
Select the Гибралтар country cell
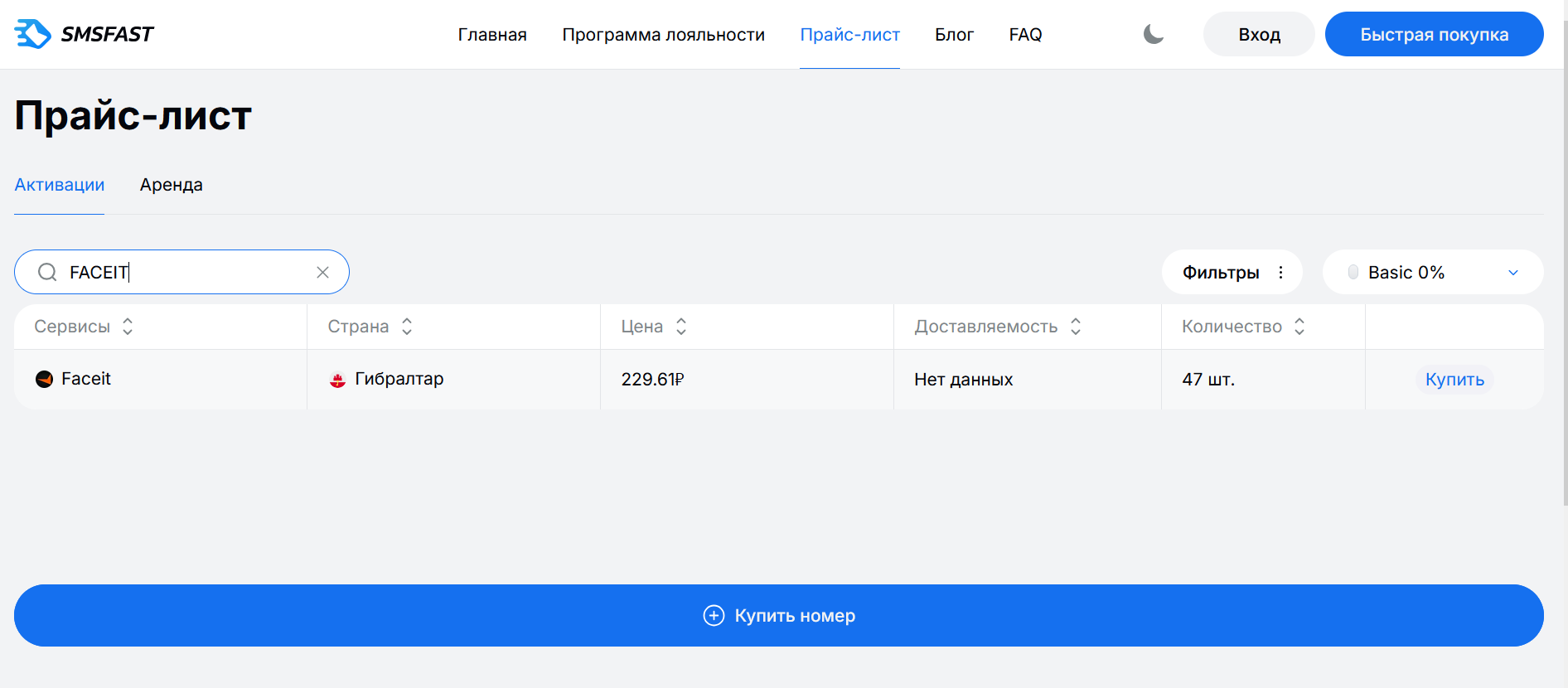pos(453,380)
